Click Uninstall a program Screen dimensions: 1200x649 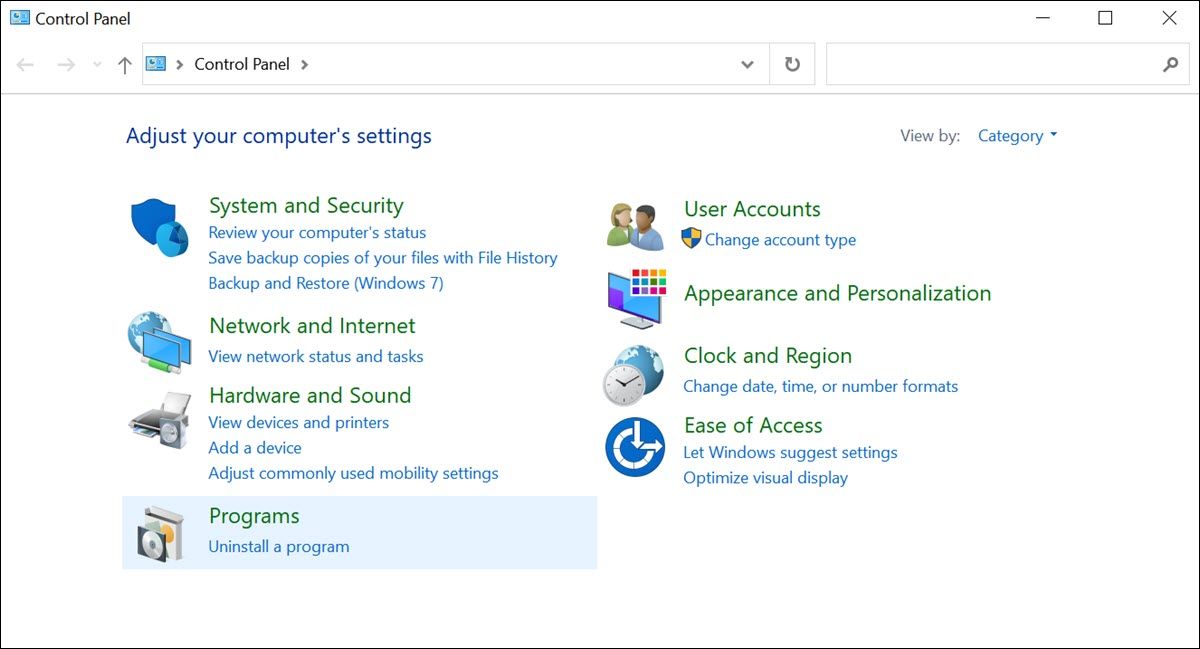pos(279,546)
